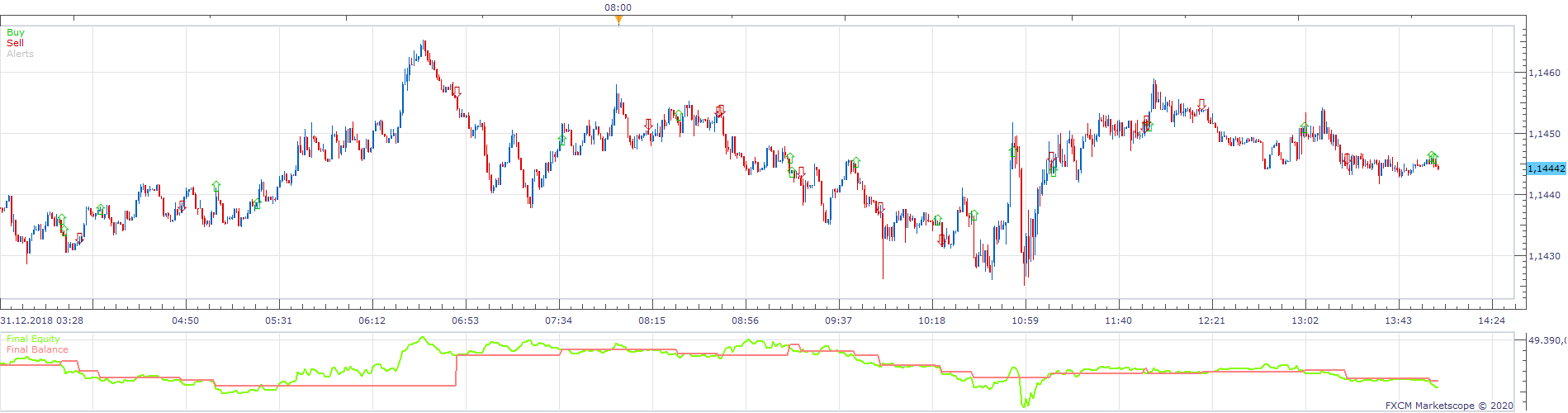This screenshot has width=1568, height=413.
Task: Click the 10:18 time axis label
Action: 931,320
